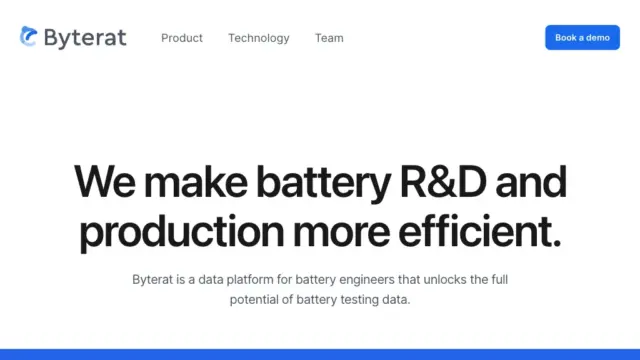Click the word 'R&D' in the headline
The height and width of the screenshot is (360, 640).
pos(443,182)
